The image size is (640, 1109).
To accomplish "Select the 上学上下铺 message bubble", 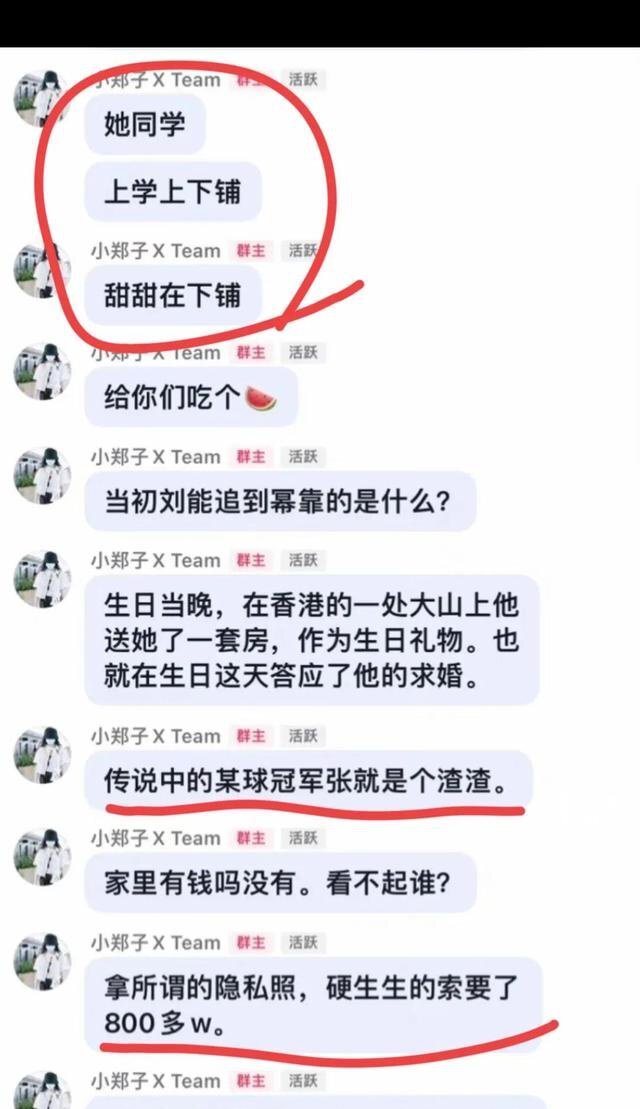I will coord(173,192).
